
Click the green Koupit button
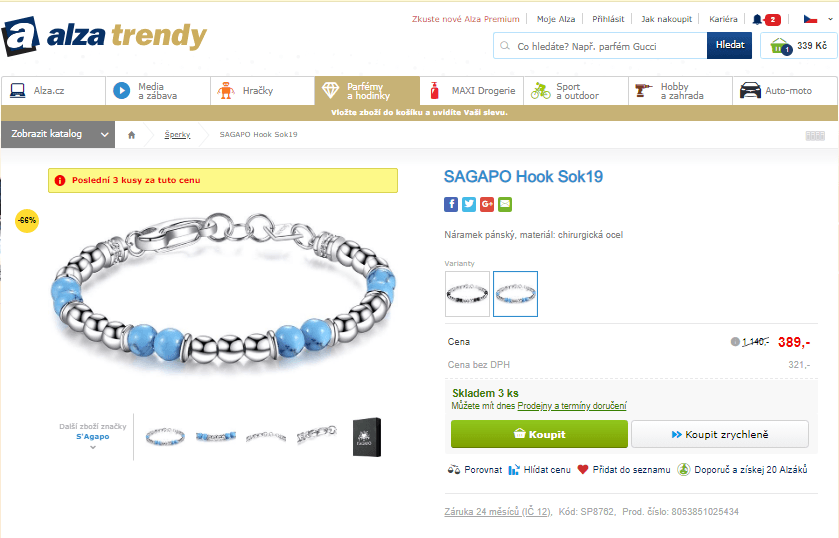539,434
